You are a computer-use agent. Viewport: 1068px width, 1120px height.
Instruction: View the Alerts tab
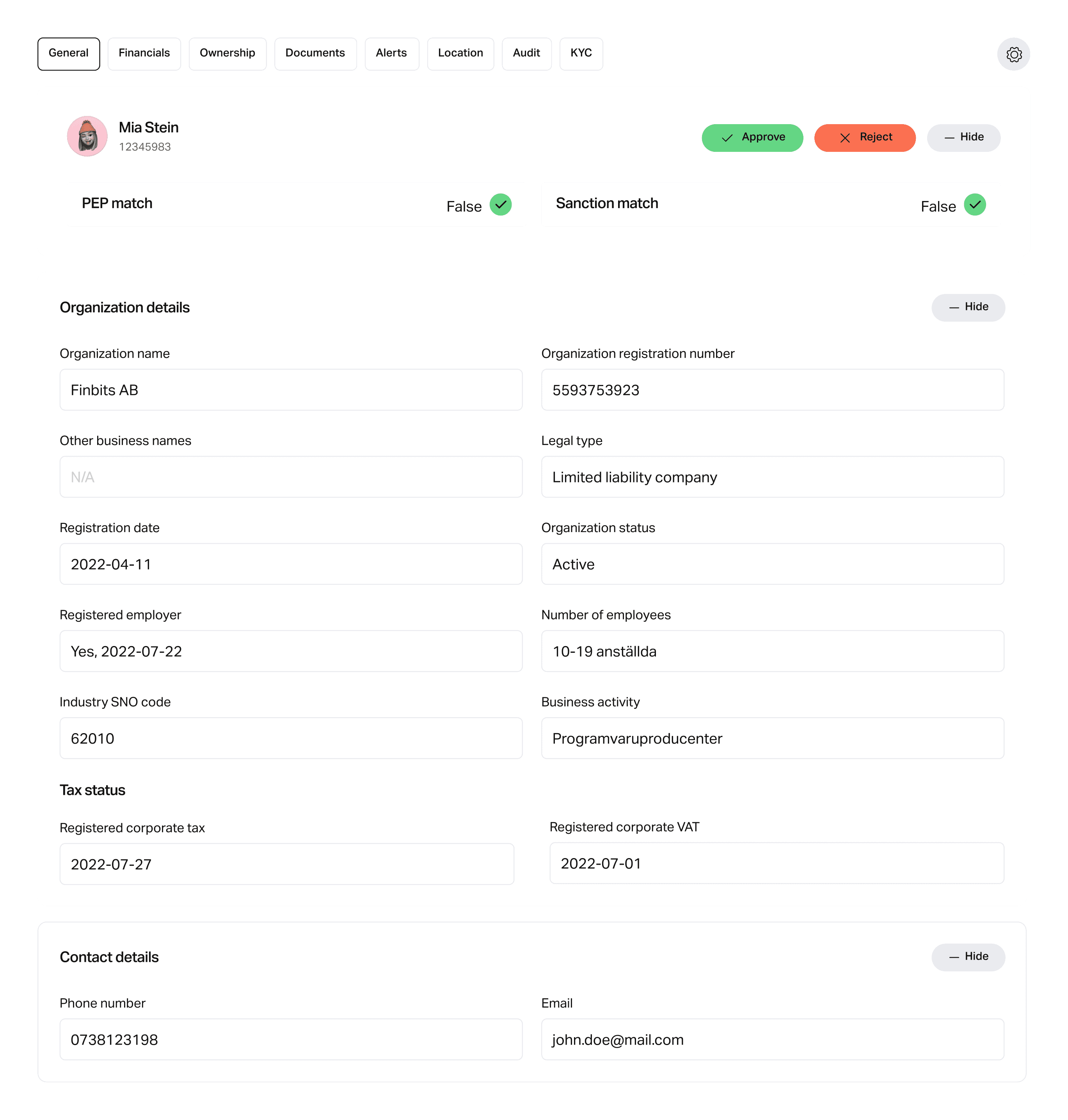[391, 53]
